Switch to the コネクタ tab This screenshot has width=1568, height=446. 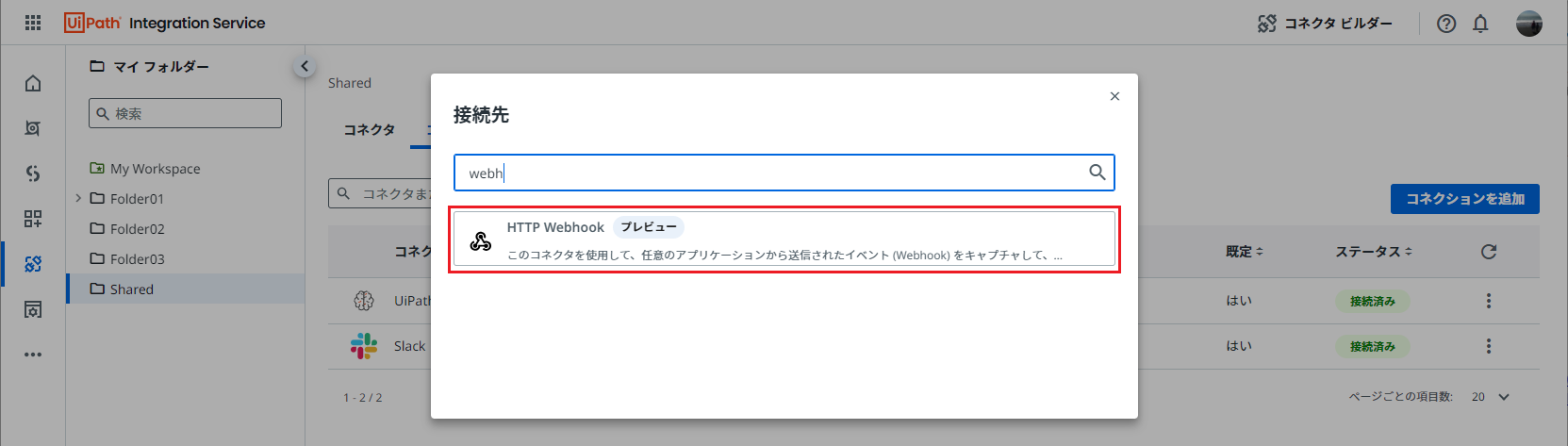369,129
